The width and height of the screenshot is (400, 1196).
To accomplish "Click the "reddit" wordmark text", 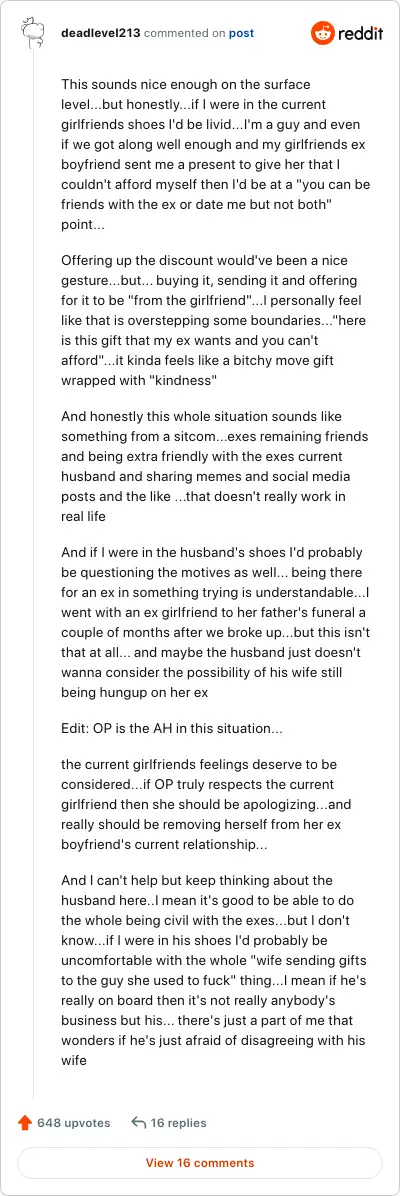I will [360, 34].
